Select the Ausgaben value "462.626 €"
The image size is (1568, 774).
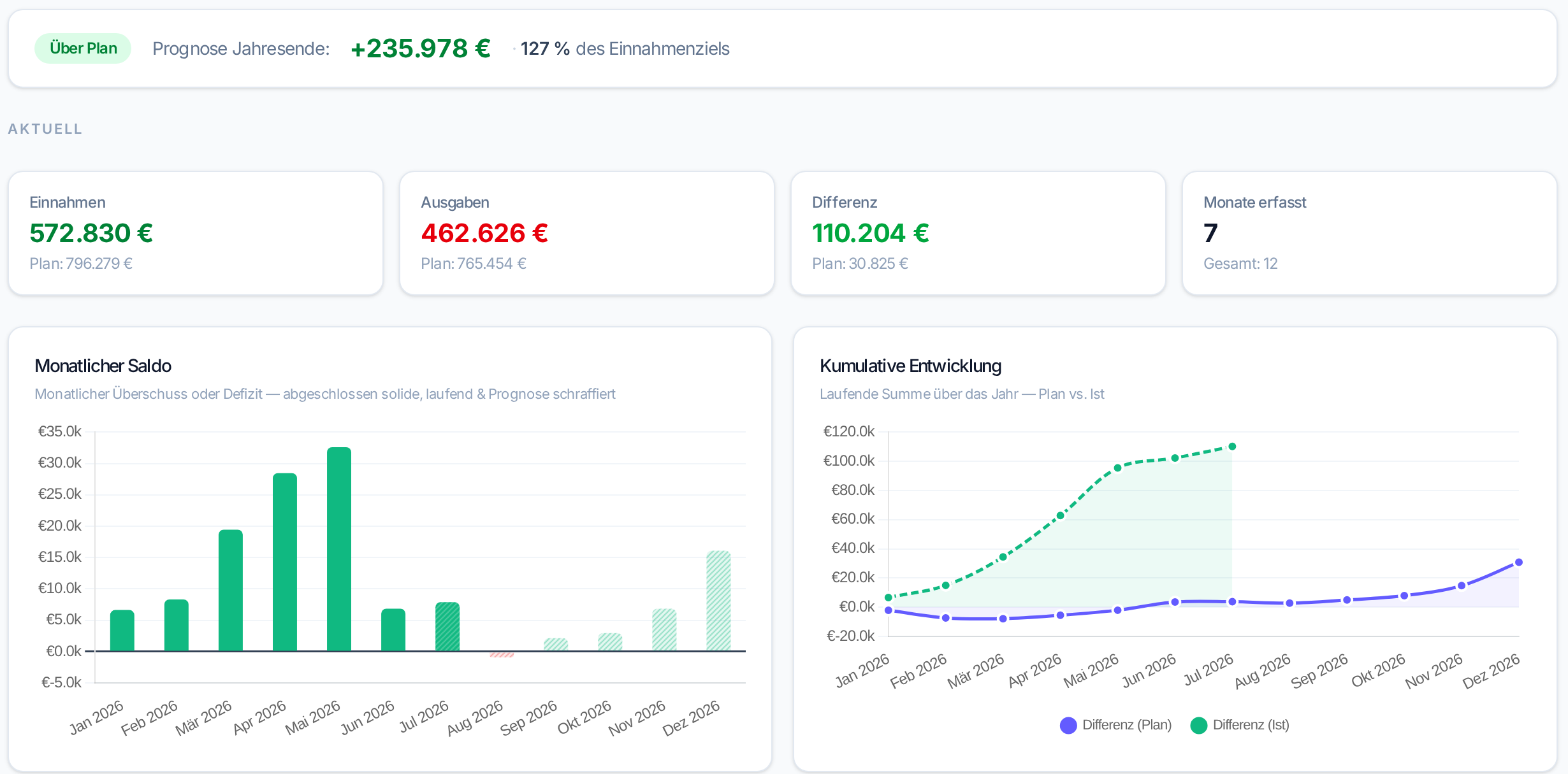point(484,233)
